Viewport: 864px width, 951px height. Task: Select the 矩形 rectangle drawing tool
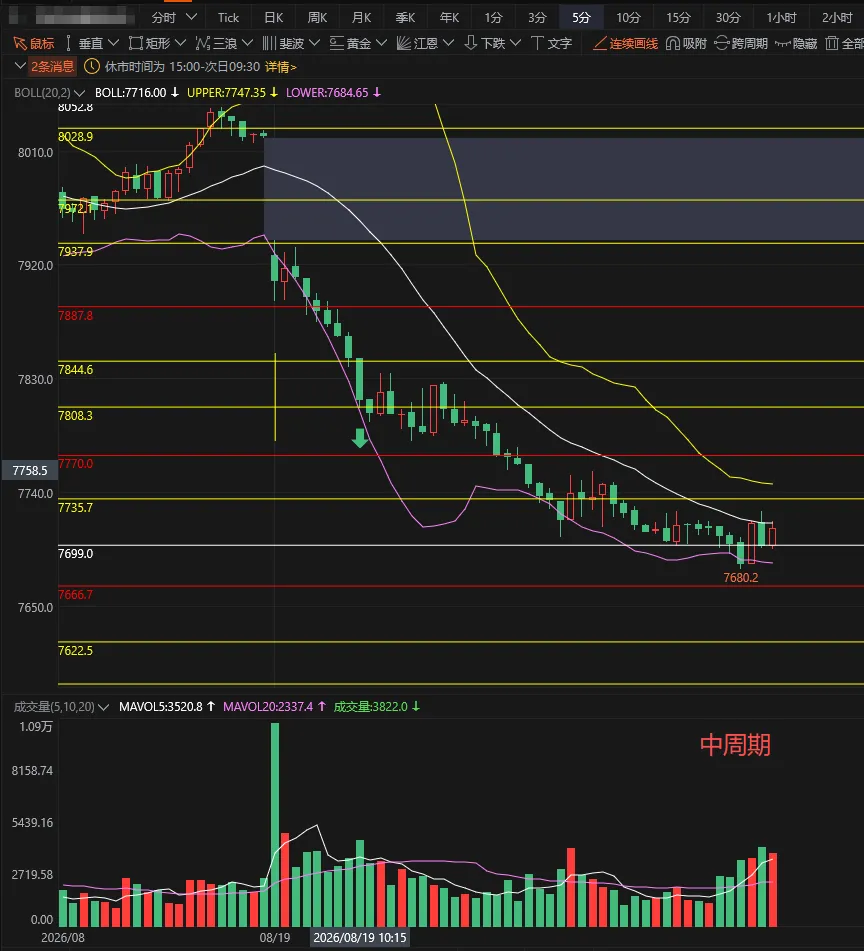tap(150, 44)
